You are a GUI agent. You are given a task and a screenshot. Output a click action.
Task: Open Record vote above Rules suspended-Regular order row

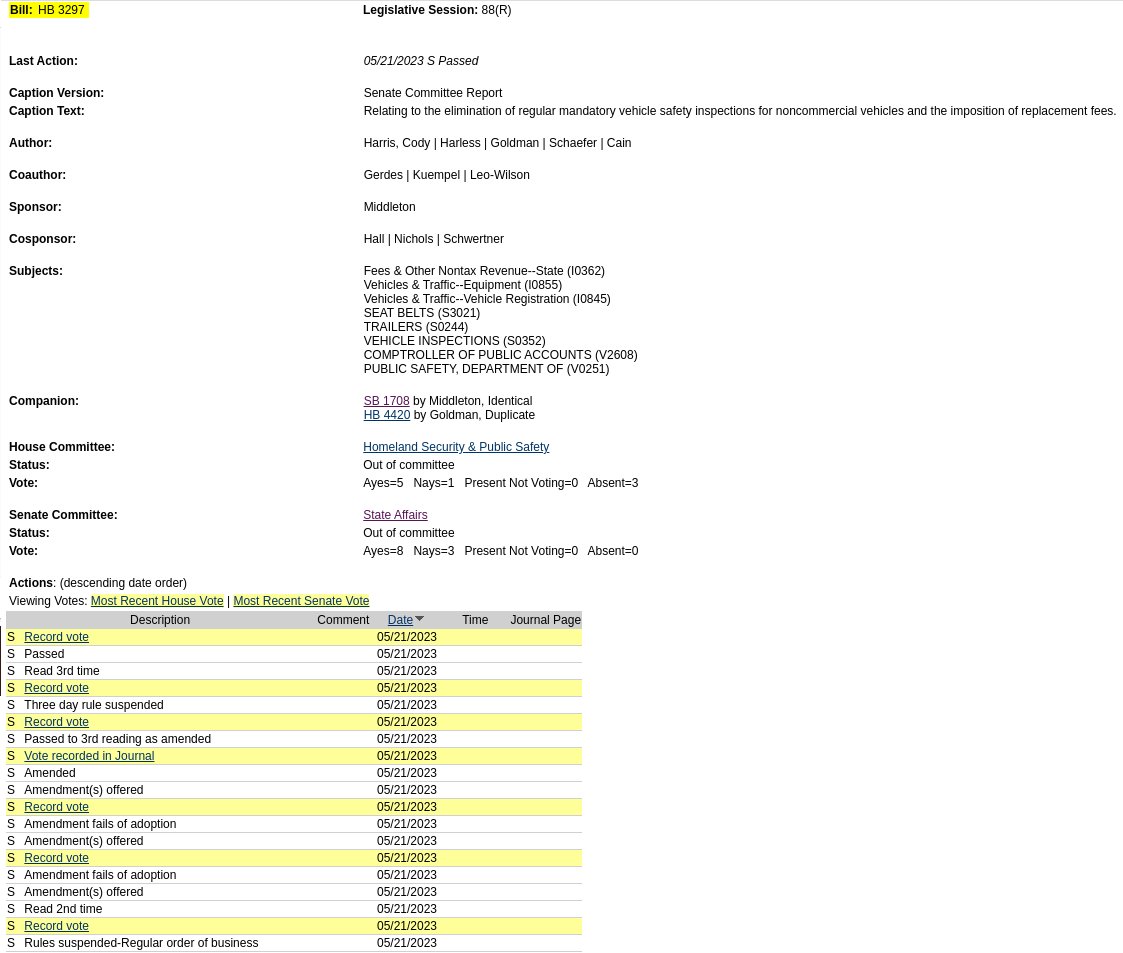tap(56, 926)
